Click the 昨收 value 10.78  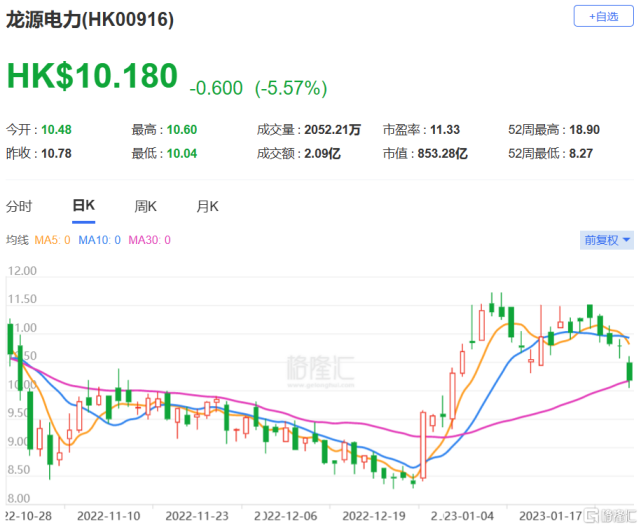[x=56, y=154]
